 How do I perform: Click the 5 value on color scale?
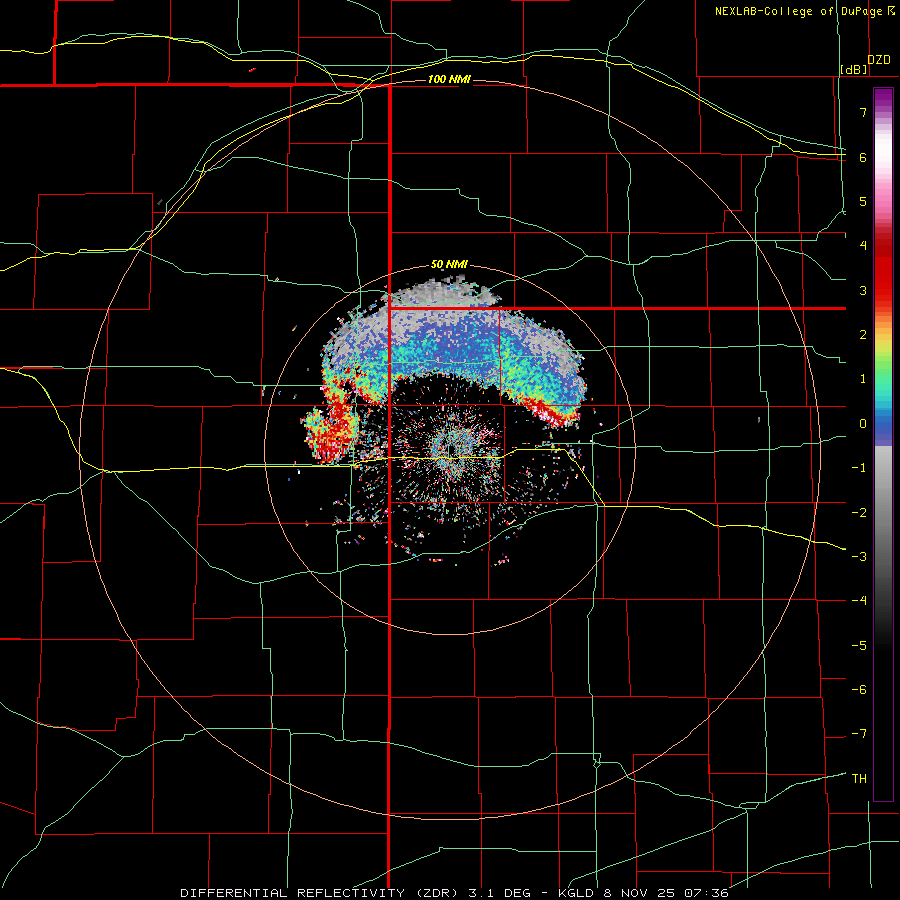click(x=863, y=201)
